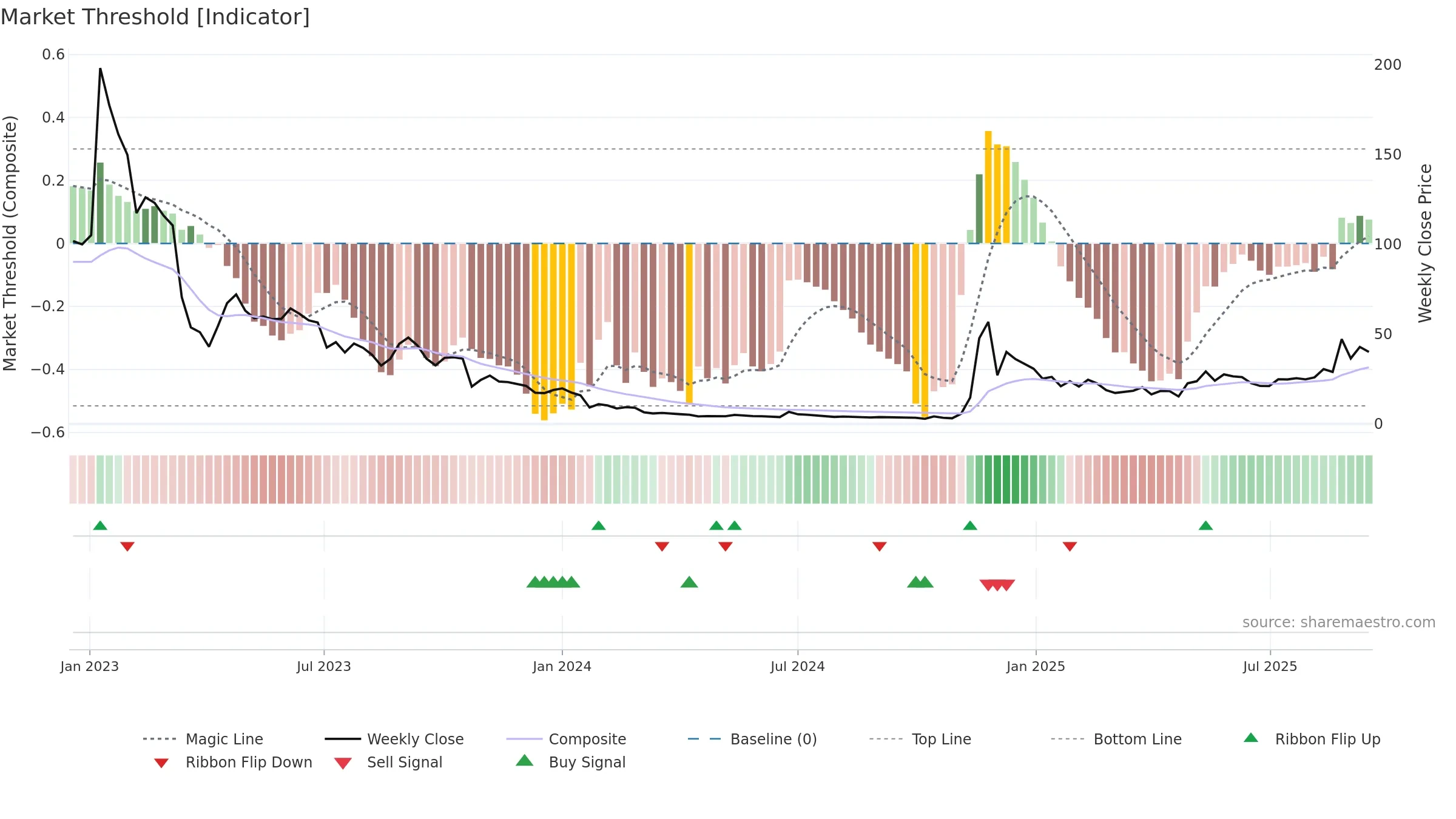Viewport: 1456px width, 819px height.
Task: Click the Jan 2025 date label
Action: pyautogui.click(x=1036, y=666)
